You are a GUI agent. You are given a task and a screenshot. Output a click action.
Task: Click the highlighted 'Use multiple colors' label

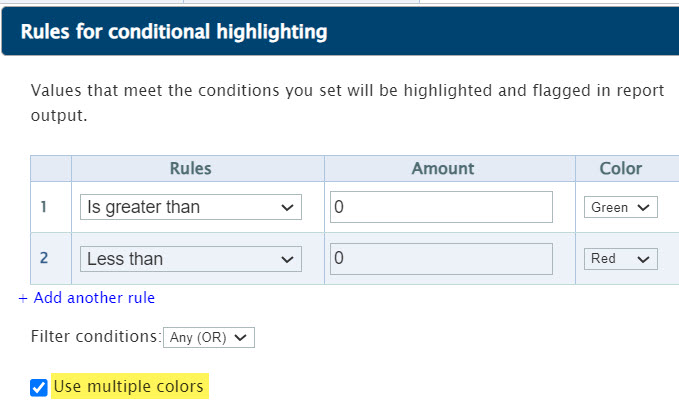129,386
